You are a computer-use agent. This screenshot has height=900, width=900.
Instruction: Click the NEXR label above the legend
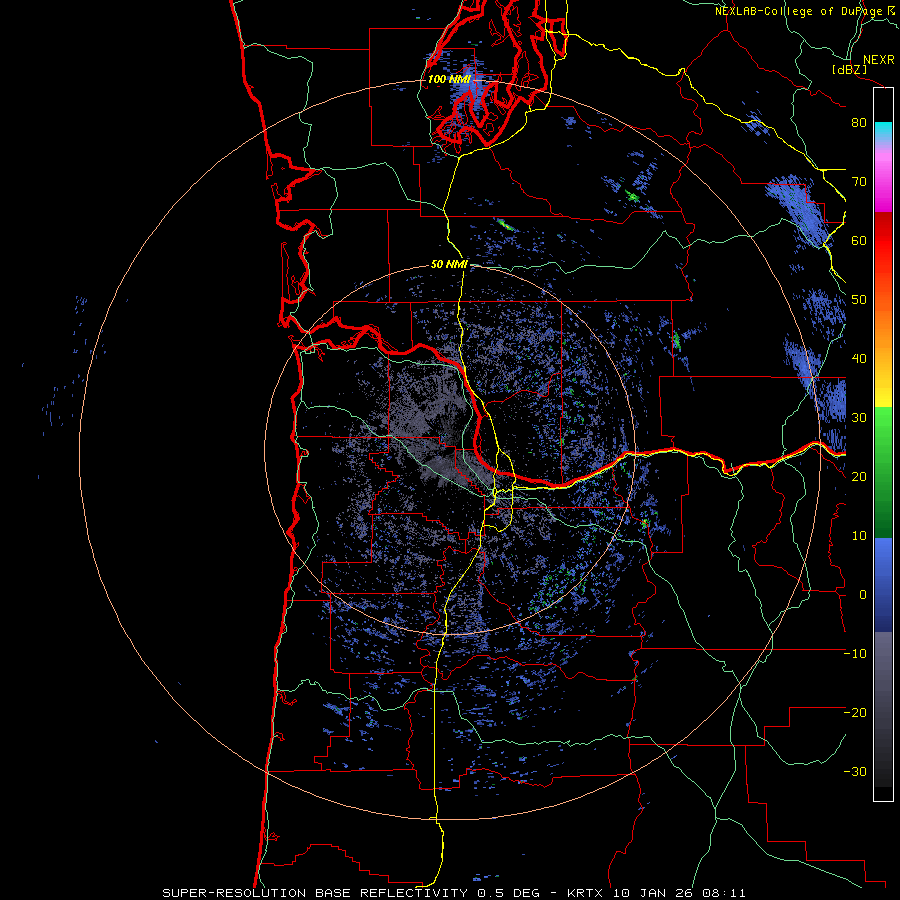878,60
